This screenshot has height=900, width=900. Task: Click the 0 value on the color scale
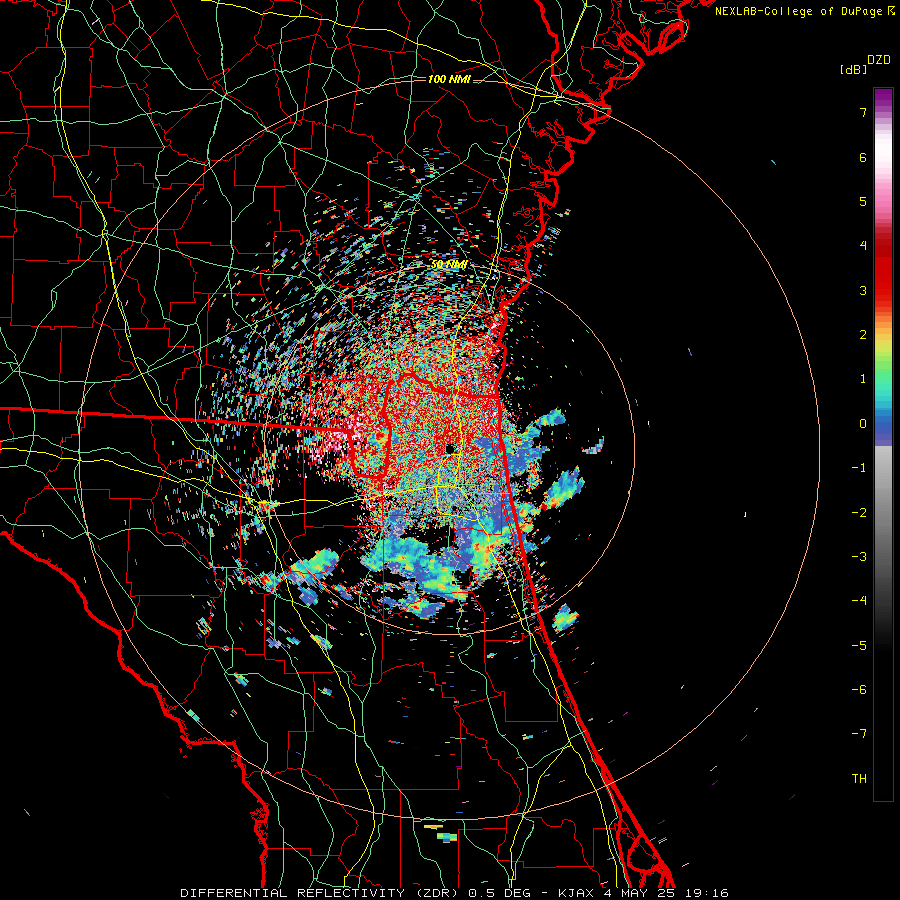point(863,424)
